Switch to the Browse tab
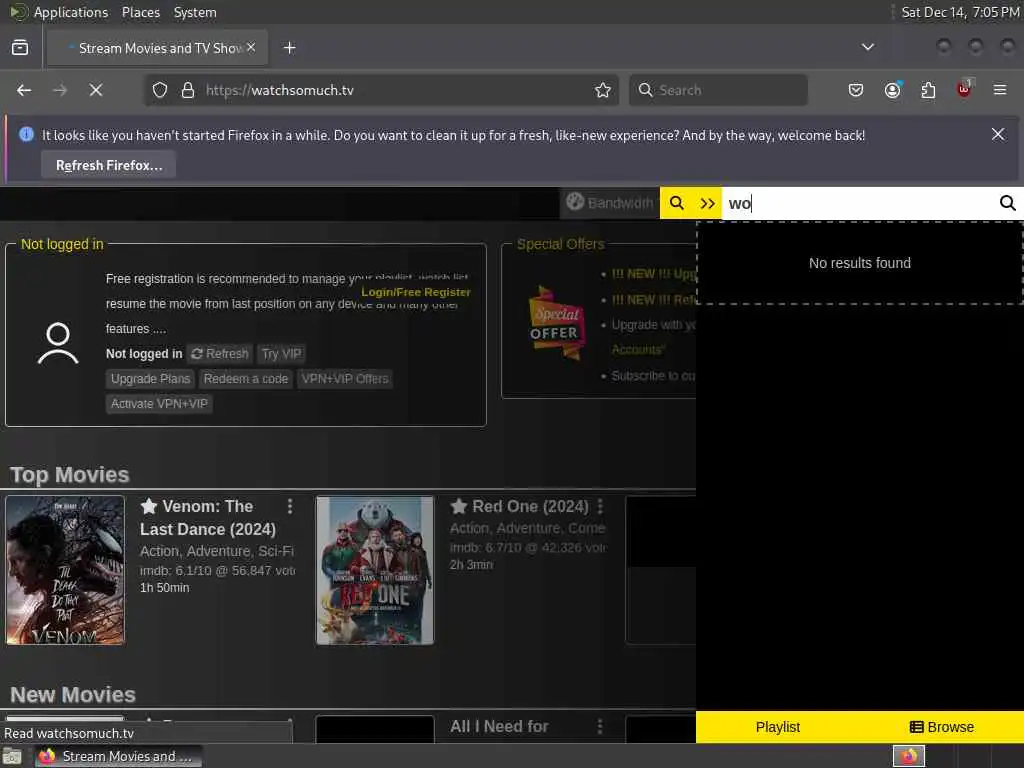The image size is (1024, 768). coord(942,727)
